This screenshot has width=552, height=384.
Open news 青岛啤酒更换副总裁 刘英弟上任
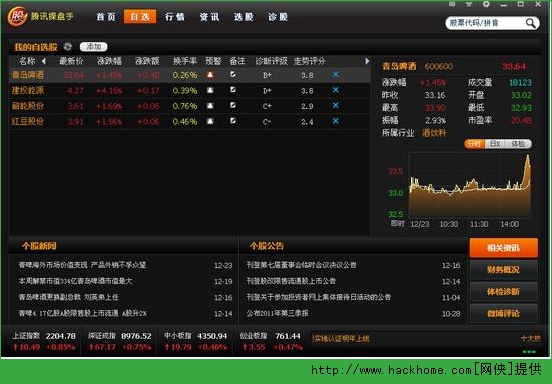[x=69, y=297]
